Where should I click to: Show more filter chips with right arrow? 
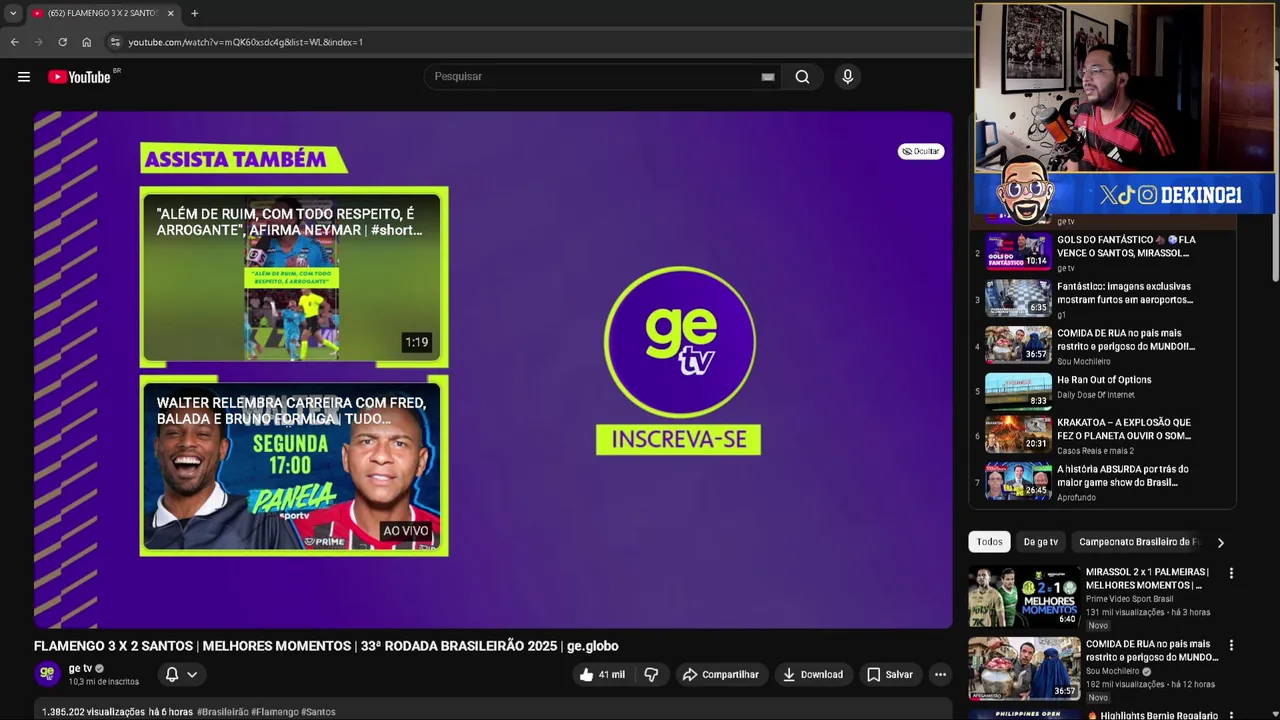(1220, 542)
